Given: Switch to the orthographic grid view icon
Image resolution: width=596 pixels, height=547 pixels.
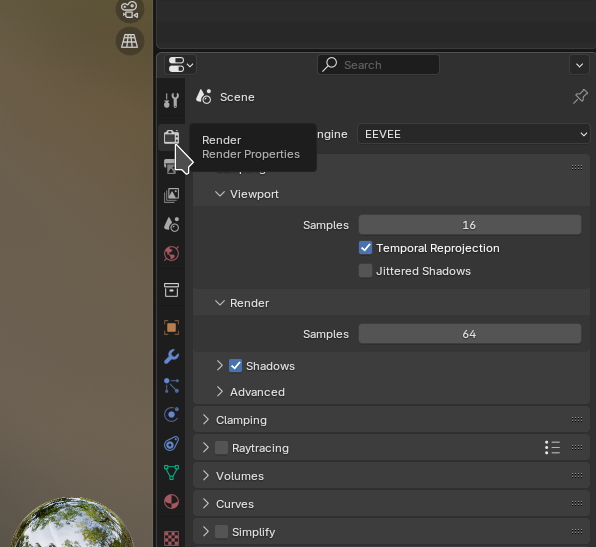Looking at the screenshot, I should click(130, 41).
